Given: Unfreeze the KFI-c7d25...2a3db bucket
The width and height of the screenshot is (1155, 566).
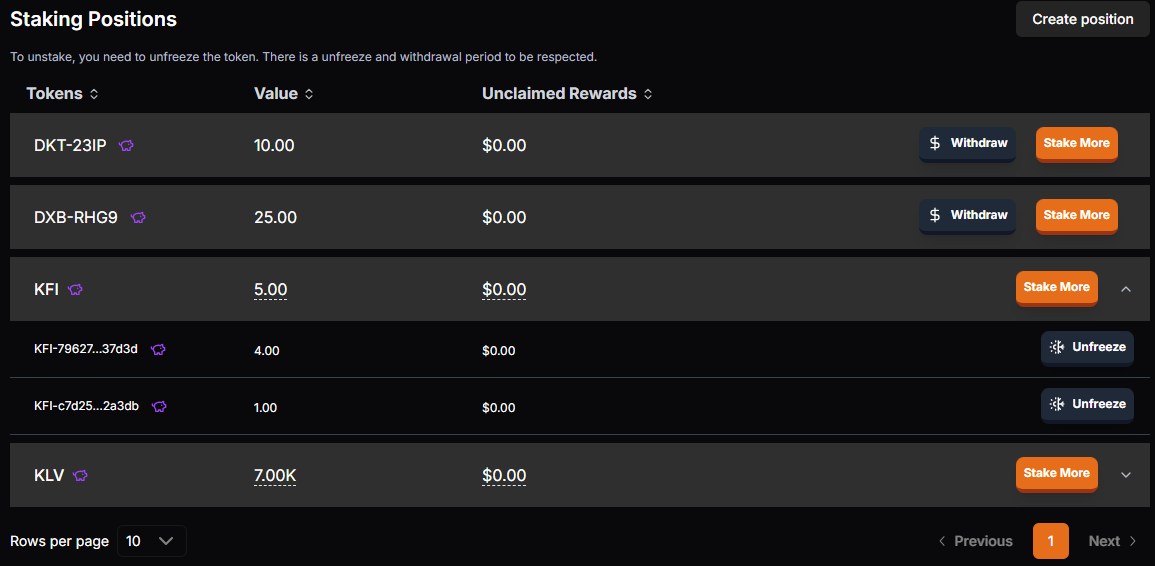Looking at the screenshot, I should pos(1087,405).
